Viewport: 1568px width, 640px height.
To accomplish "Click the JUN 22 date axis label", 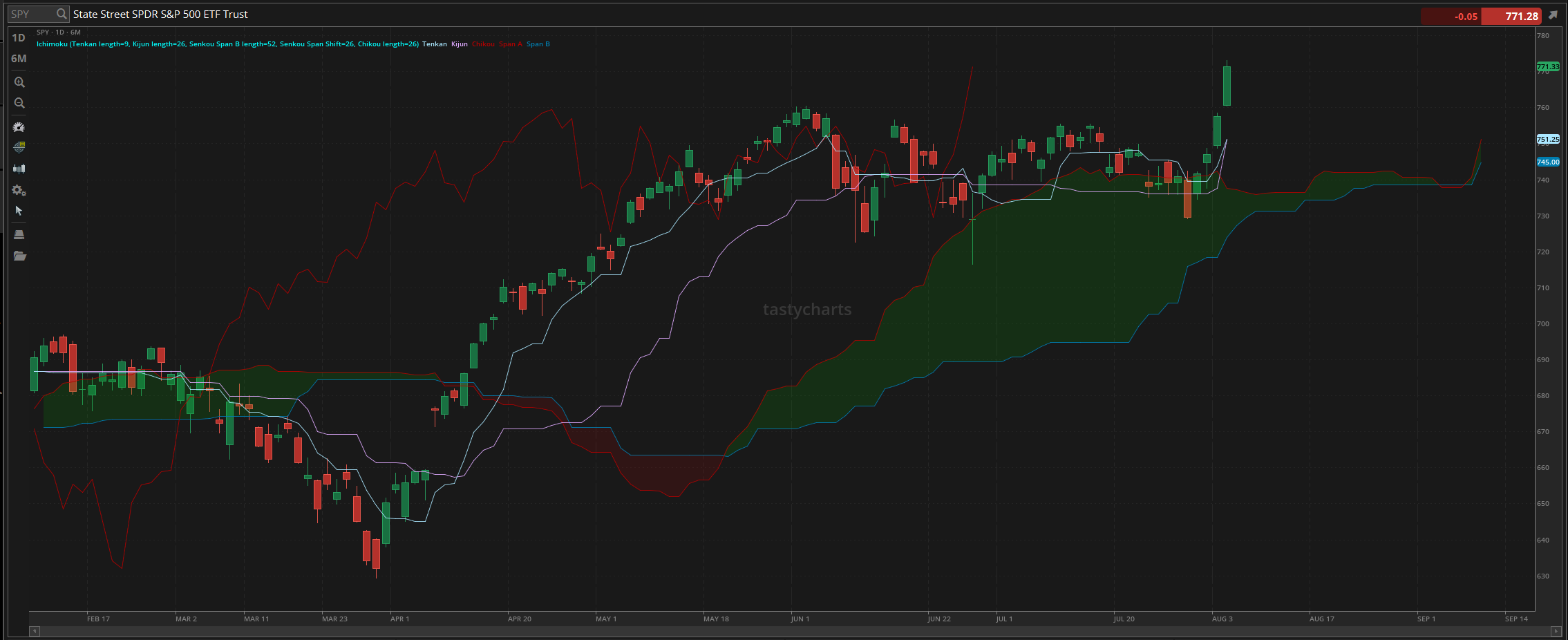I will click(x=939, y=619).
